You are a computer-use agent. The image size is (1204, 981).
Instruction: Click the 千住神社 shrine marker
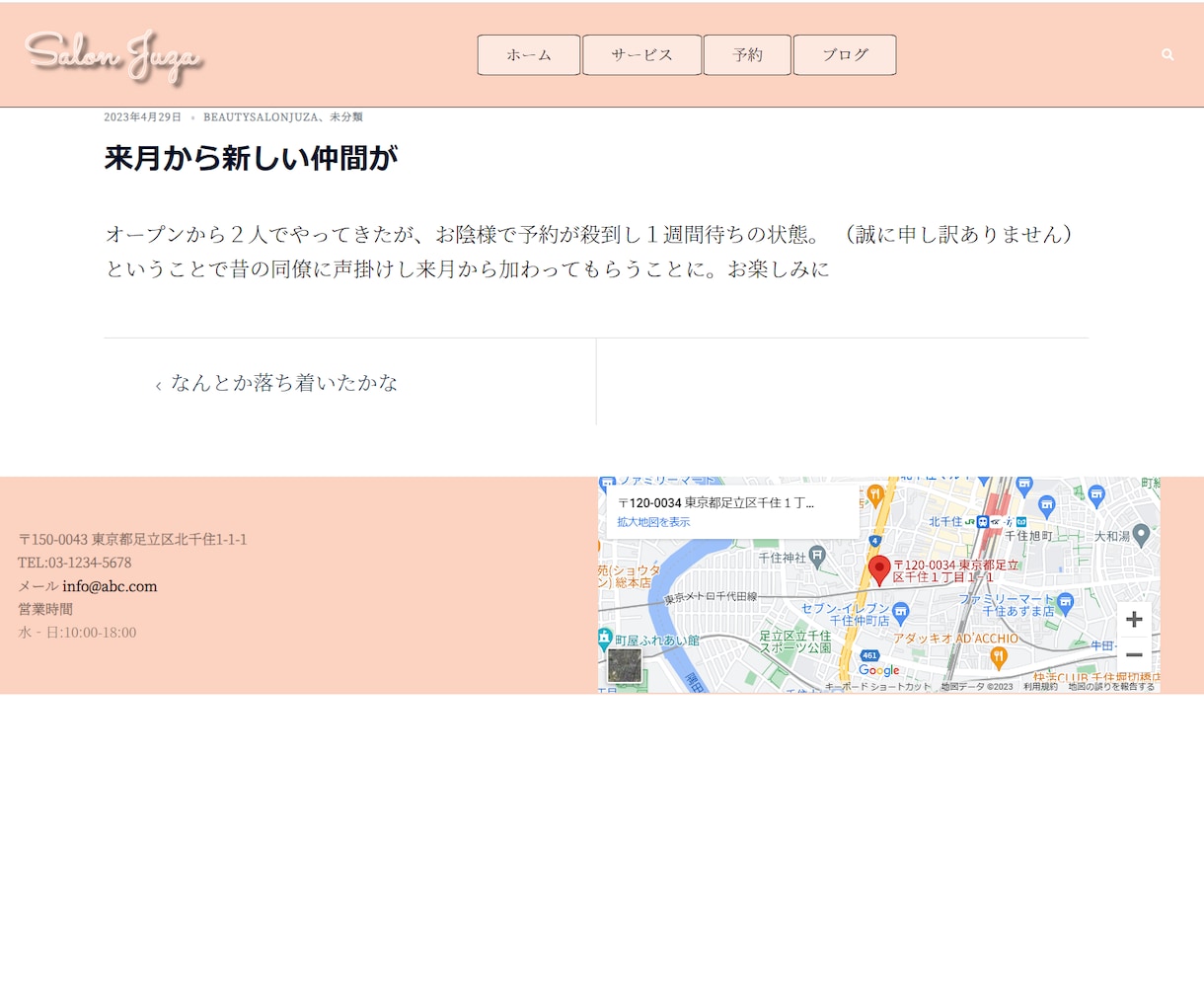[817, 559]
